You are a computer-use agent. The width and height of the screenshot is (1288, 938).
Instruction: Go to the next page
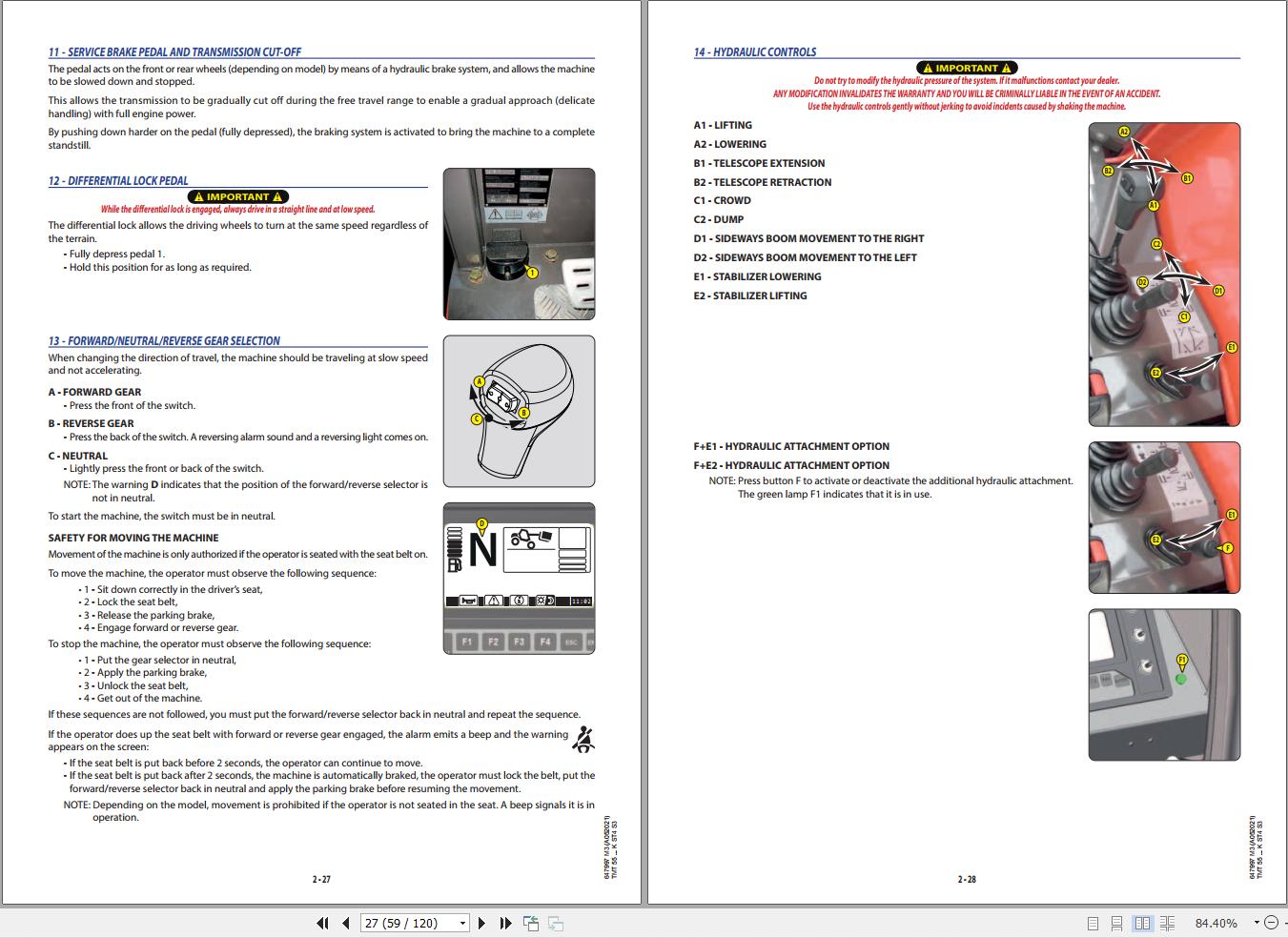(x=481, y=923)
